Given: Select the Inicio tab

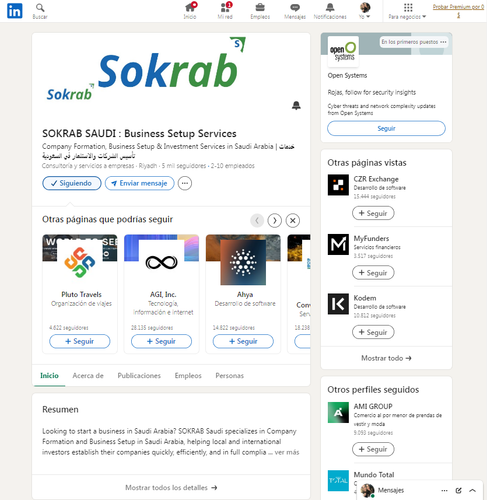Looking at the screenshot, I should point(49,376).
